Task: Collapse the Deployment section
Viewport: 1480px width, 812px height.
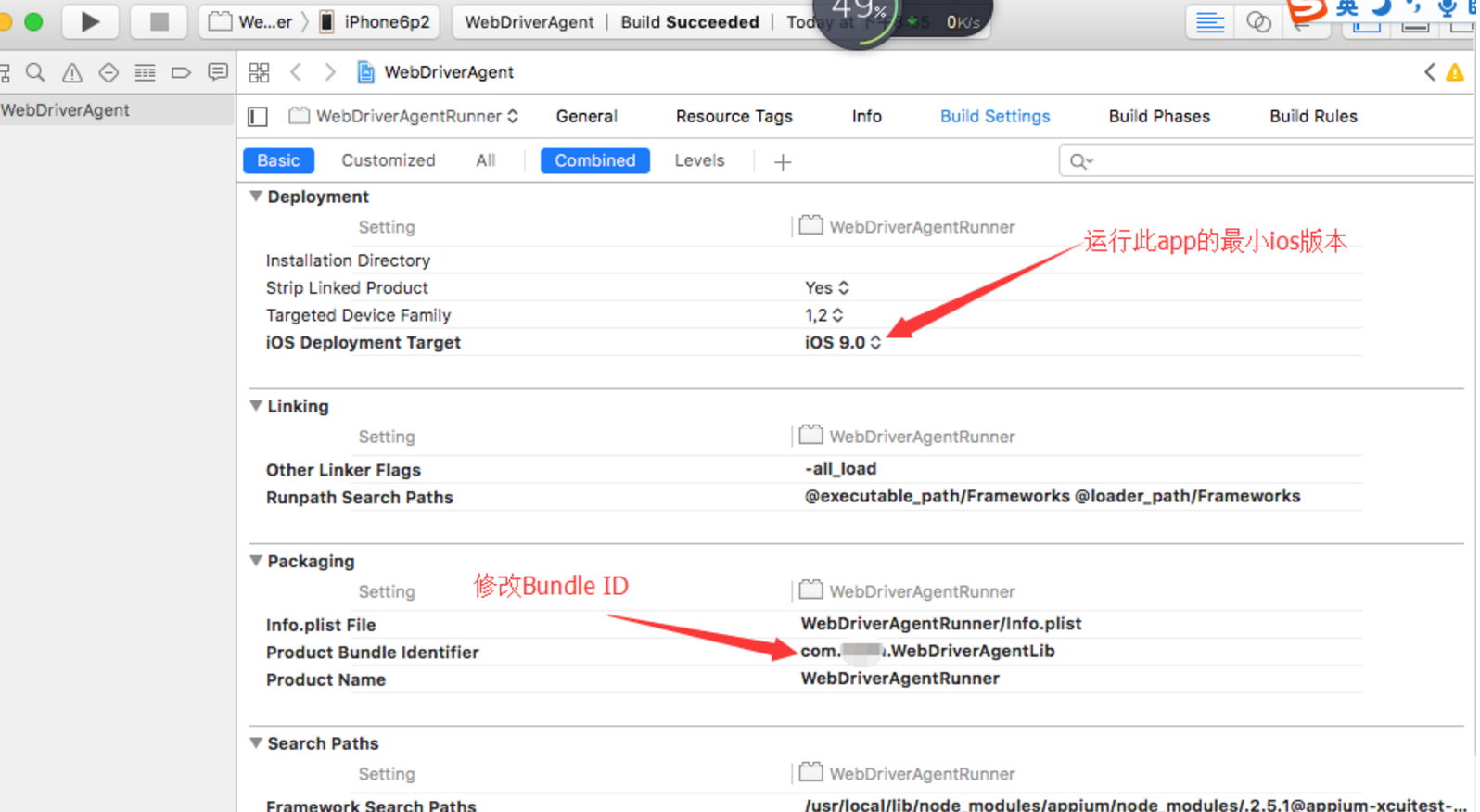Action: pos(256,197)
